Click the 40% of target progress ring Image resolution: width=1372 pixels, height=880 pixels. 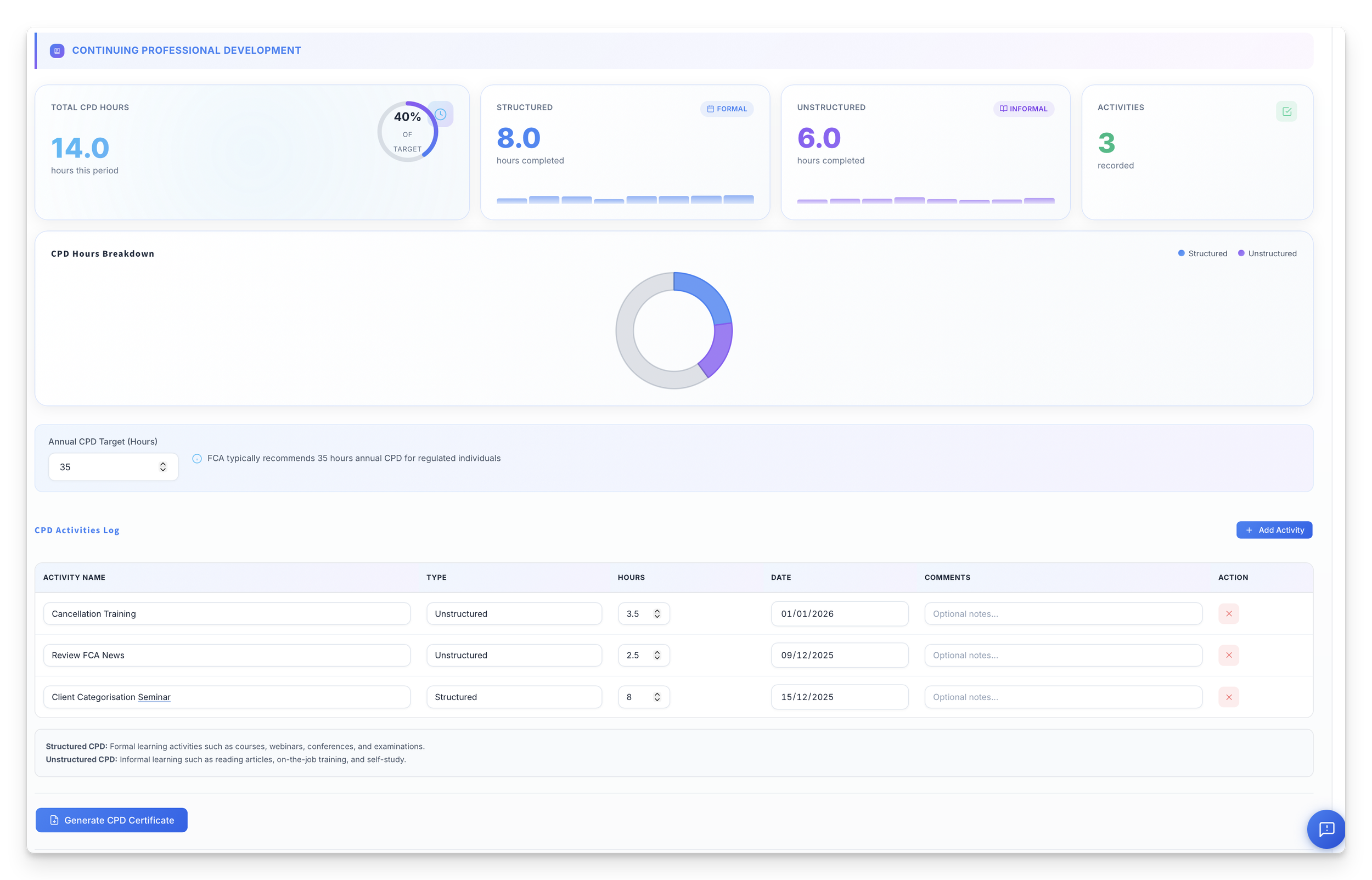(407, 133)
